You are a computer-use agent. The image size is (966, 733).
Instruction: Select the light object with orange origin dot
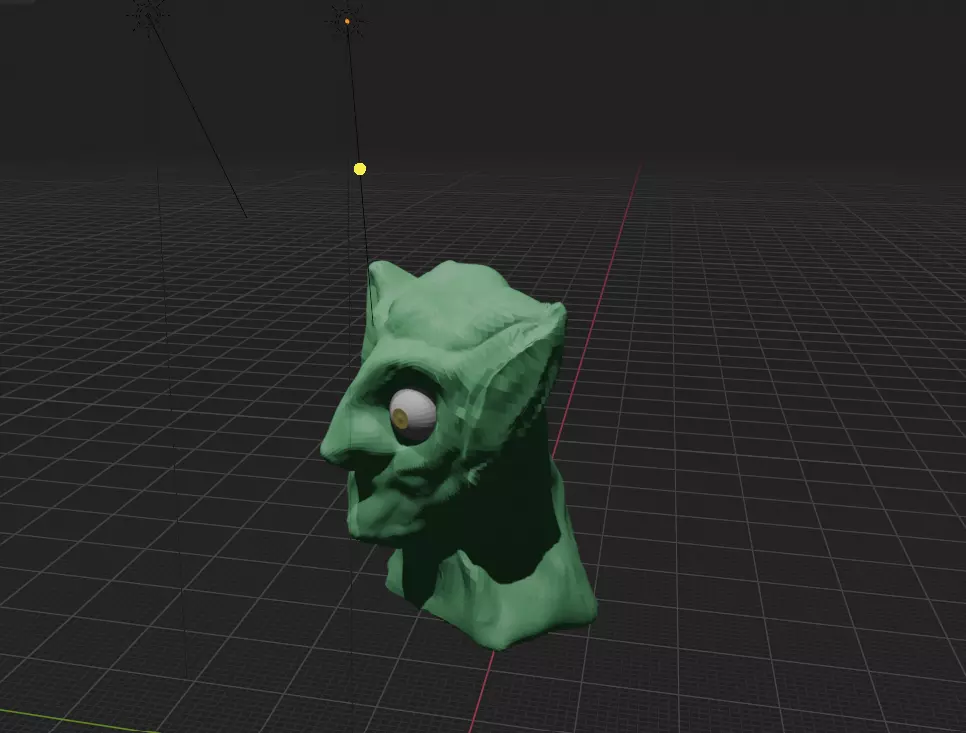pos(347,22)
